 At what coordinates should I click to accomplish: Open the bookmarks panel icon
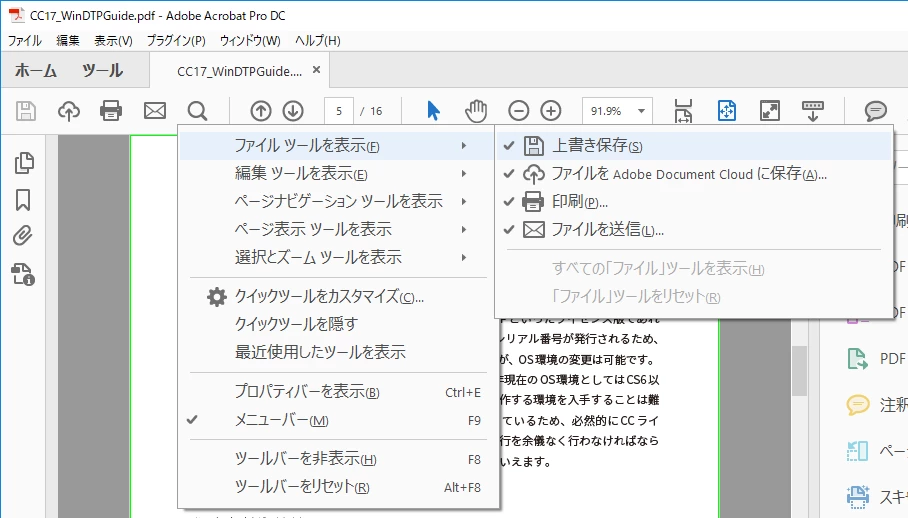point(23,200)
